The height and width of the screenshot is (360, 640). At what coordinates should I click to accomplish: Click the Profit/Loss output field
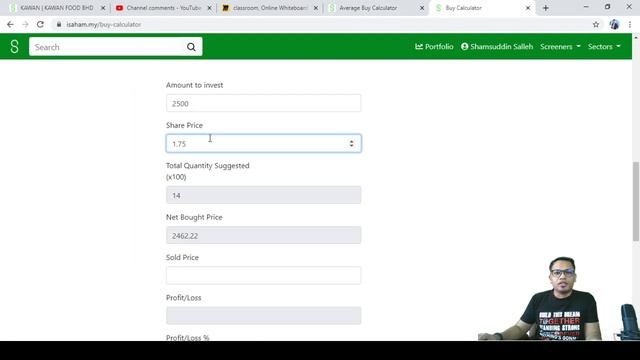tap(263, 316)
